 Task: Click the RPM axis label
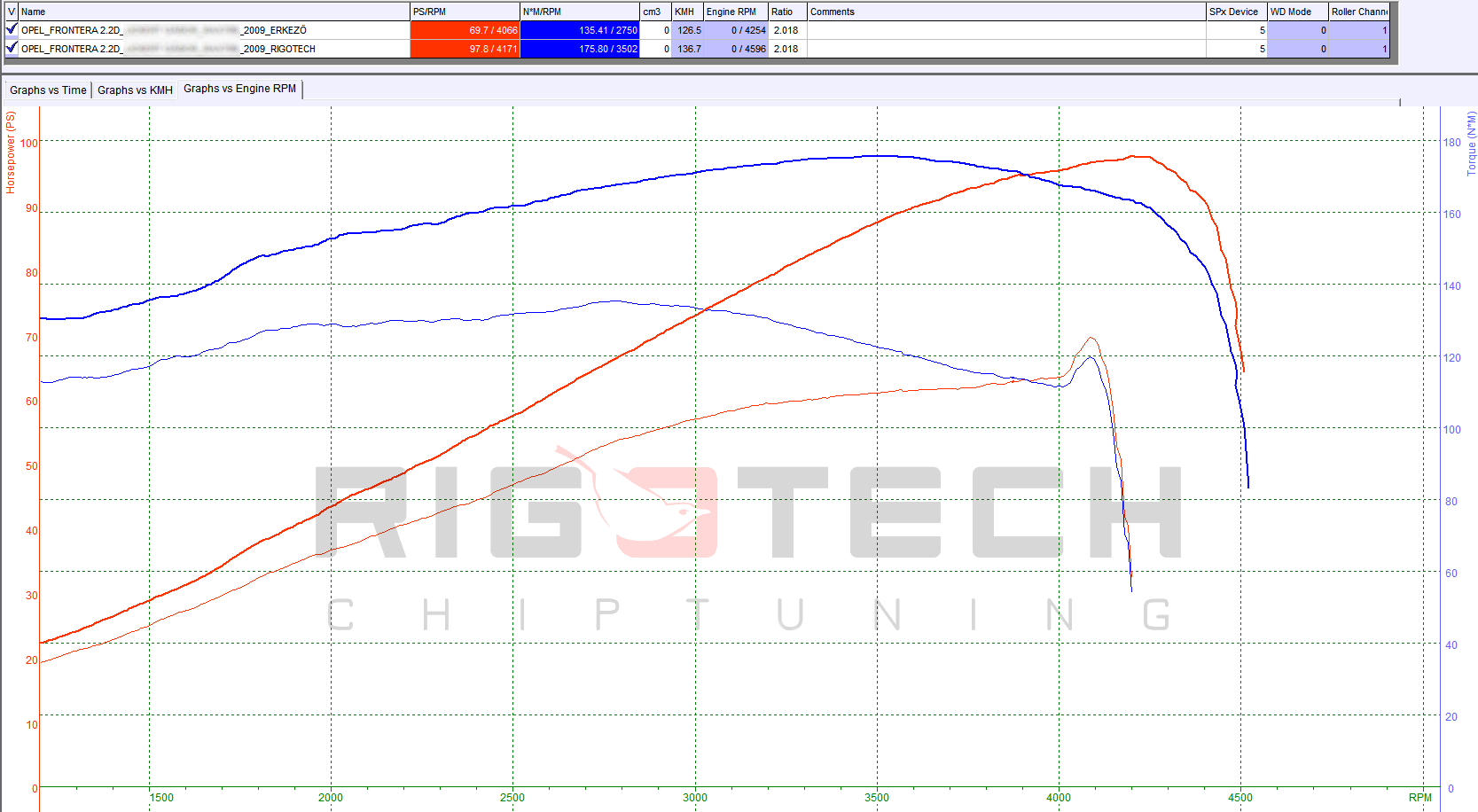(1420, 798)
